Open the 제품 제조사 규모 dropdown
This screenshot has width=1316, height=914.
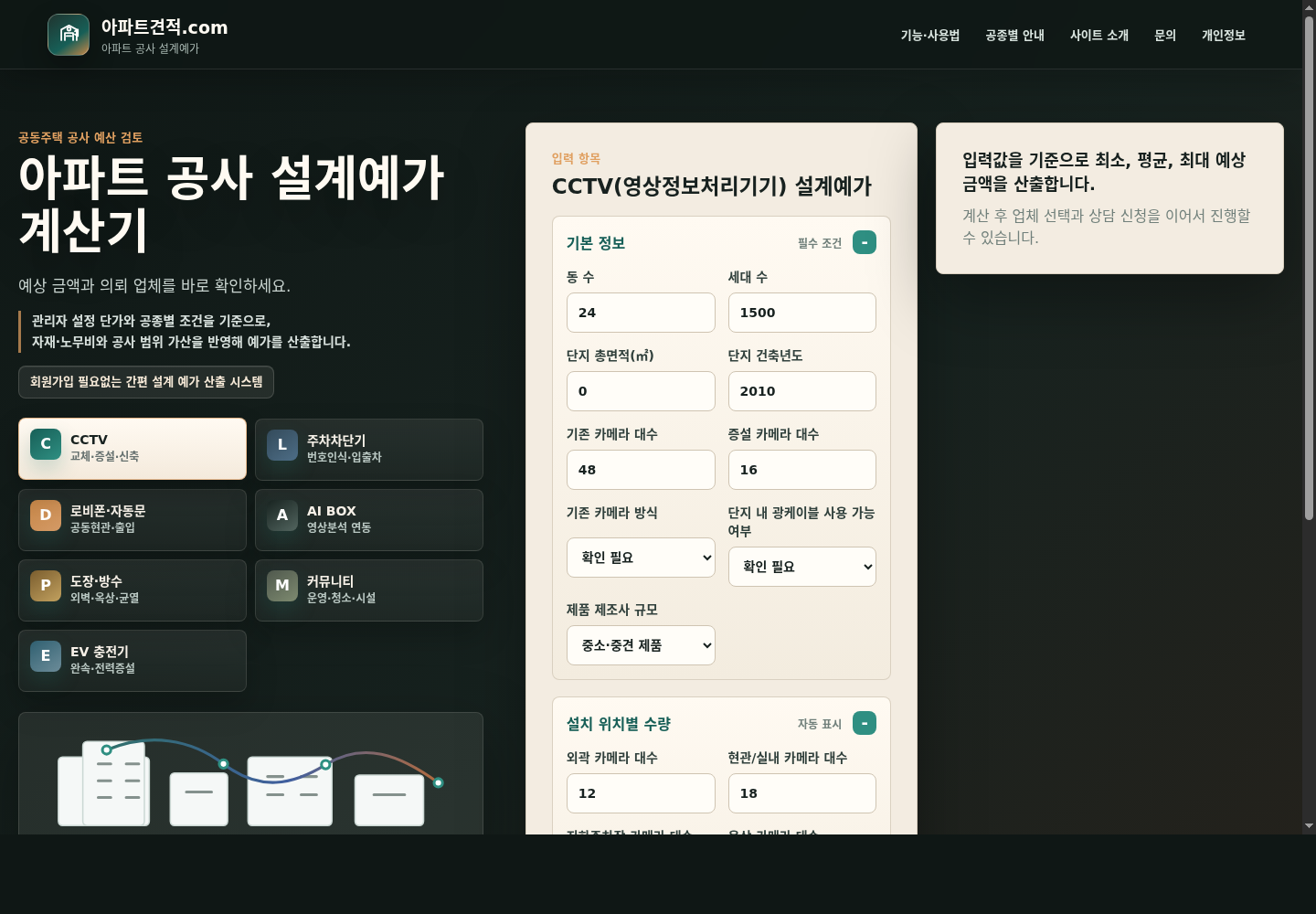641,645
